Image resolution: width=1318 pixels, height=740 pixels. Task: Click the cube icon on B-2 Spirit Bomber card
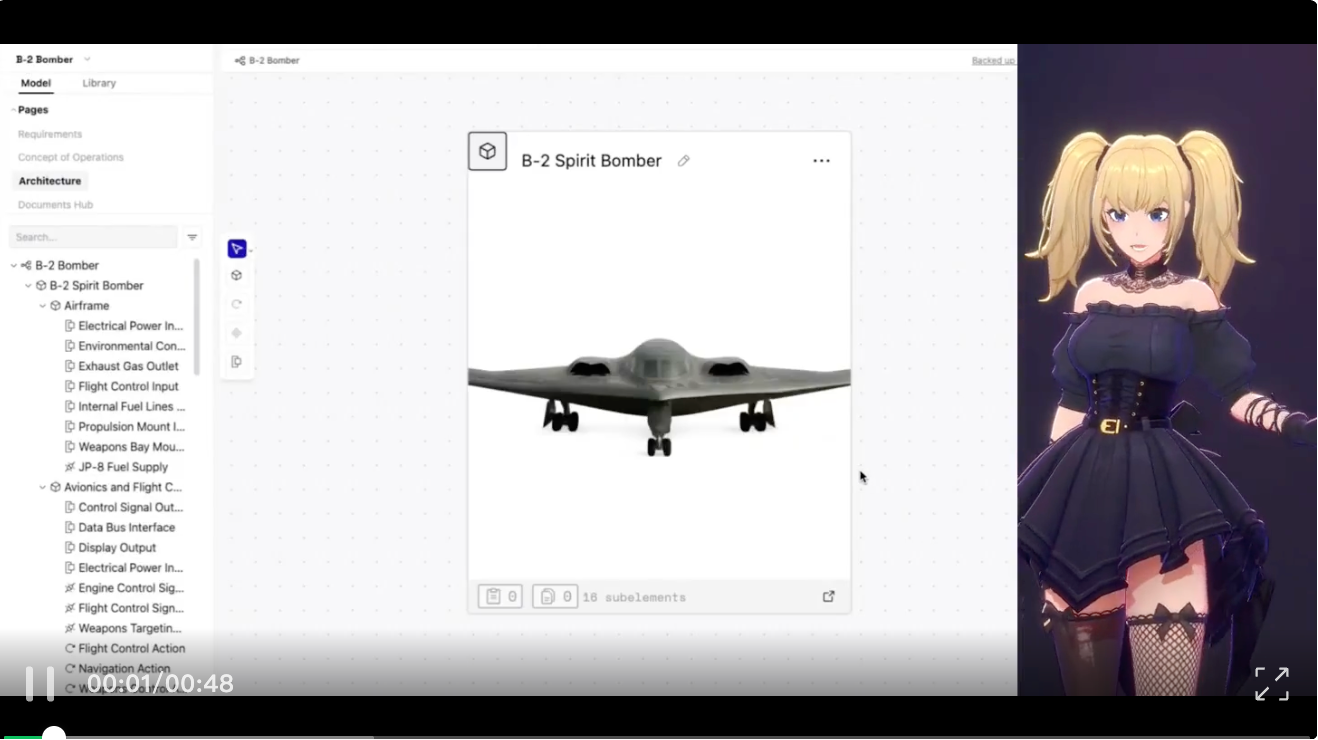click(x=487, y=151)
